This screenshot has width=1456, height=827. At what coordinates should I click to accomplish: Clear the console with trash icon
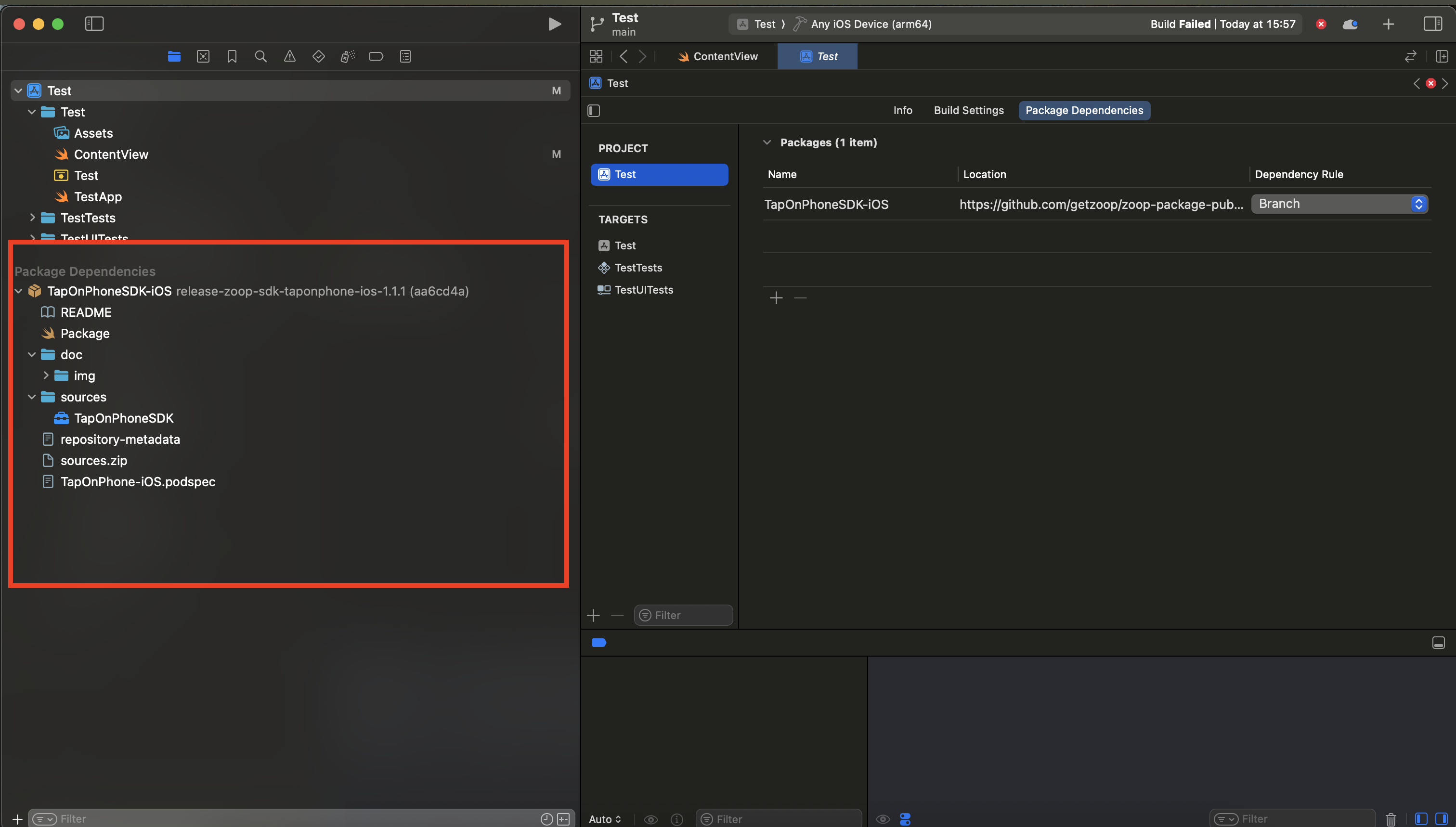click(x=1391, y=819)
